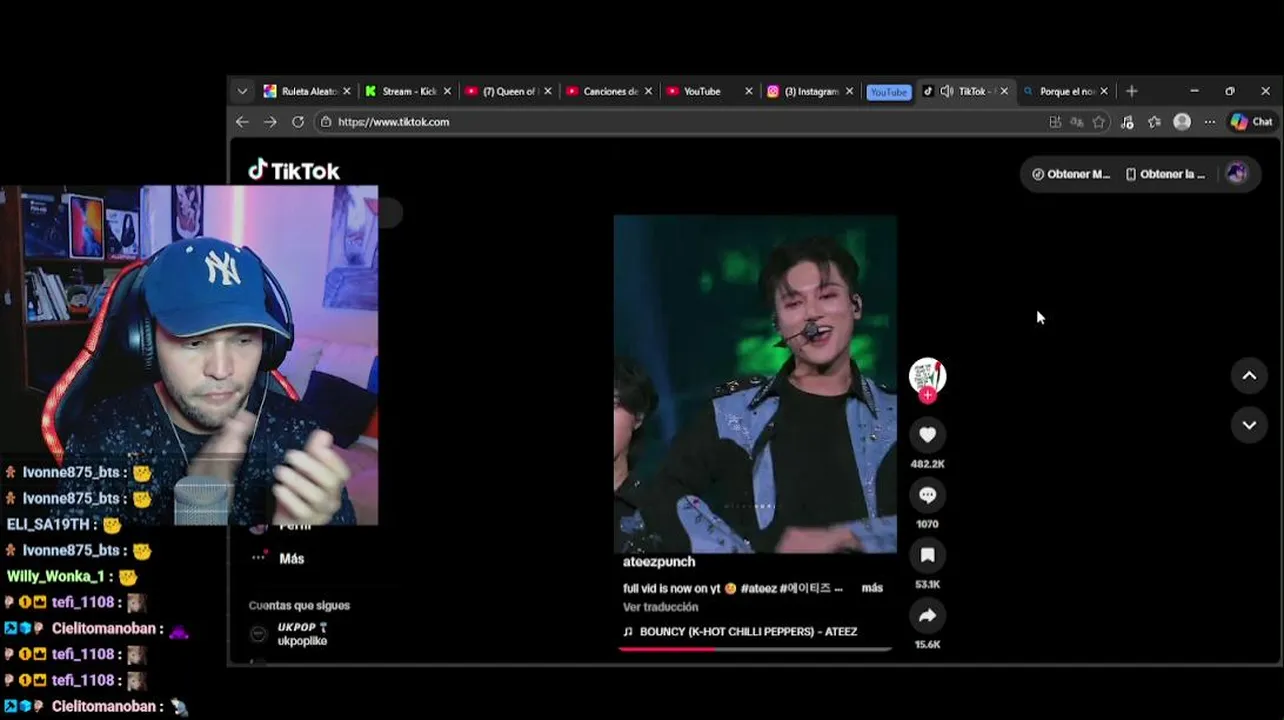Add page to favorites with star icon

pos(1099,122)
